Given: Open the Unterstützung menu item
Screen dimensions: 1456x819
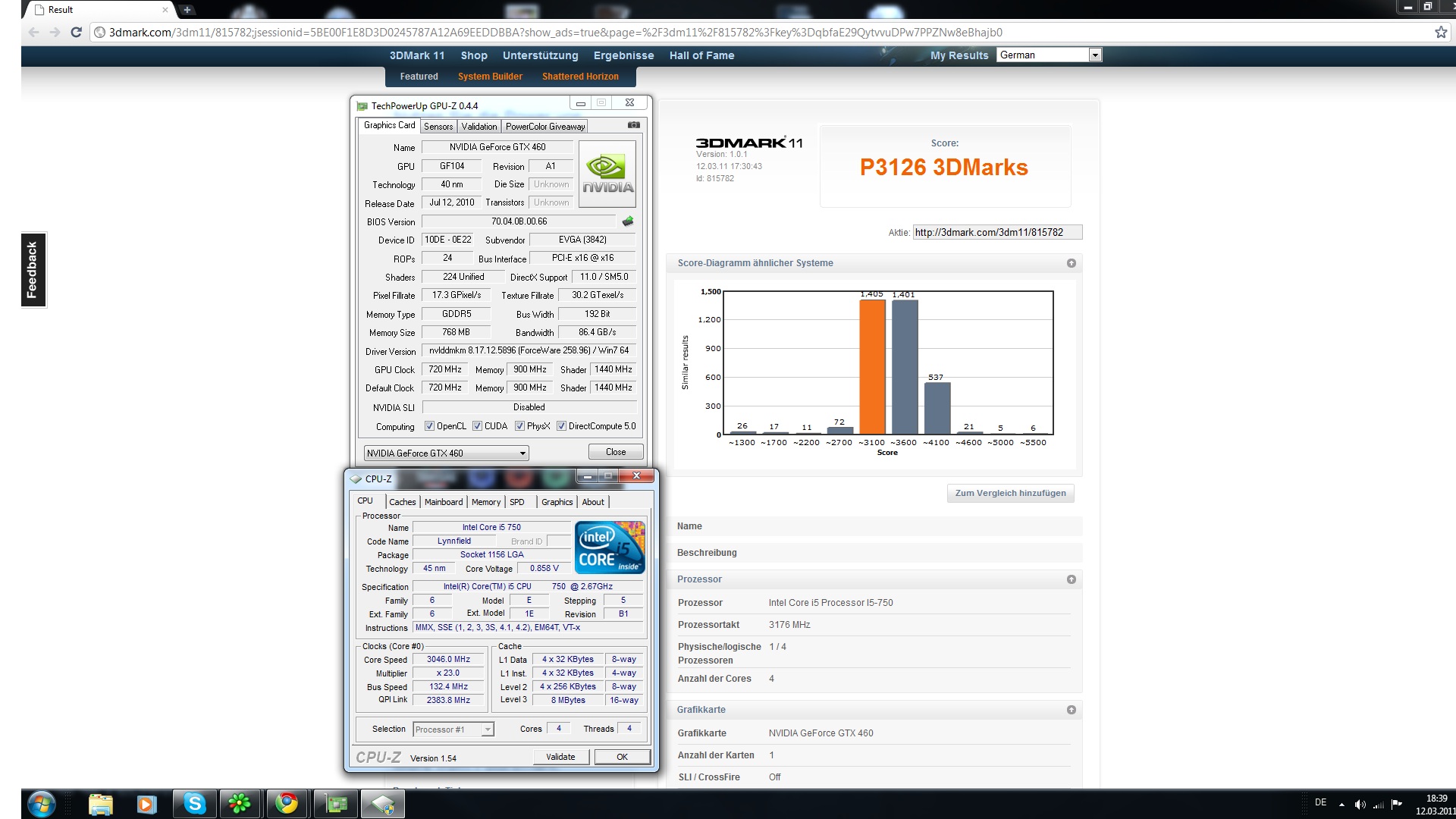Looking at the screenshot, I should [x=540, y=55].
